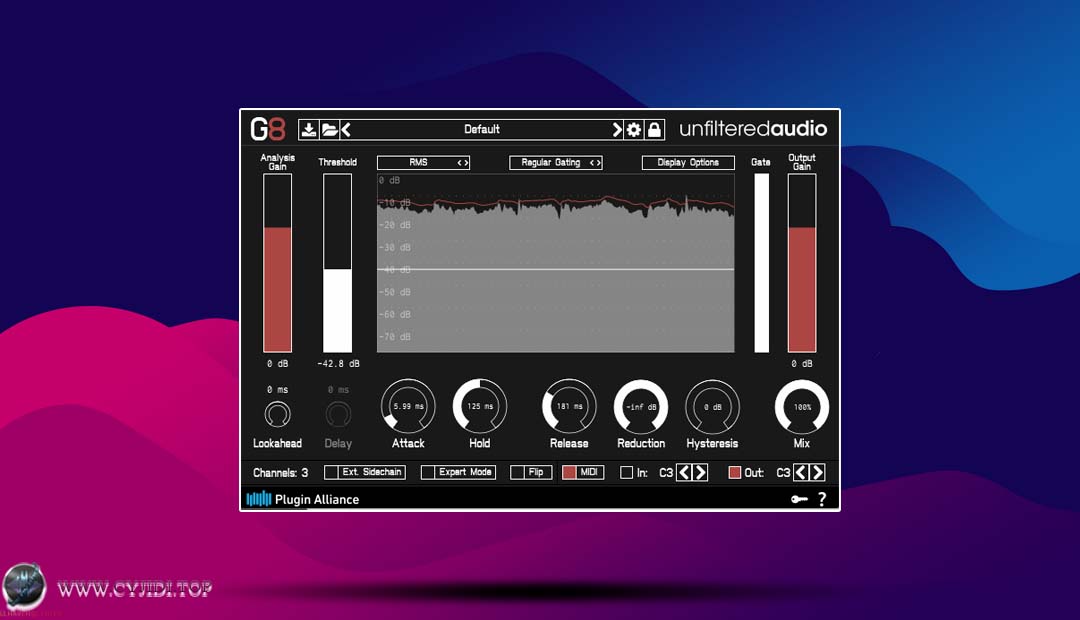Click the save preset download icon
The width and height of the screenshot is (1080, 620).
pos(309,130)
